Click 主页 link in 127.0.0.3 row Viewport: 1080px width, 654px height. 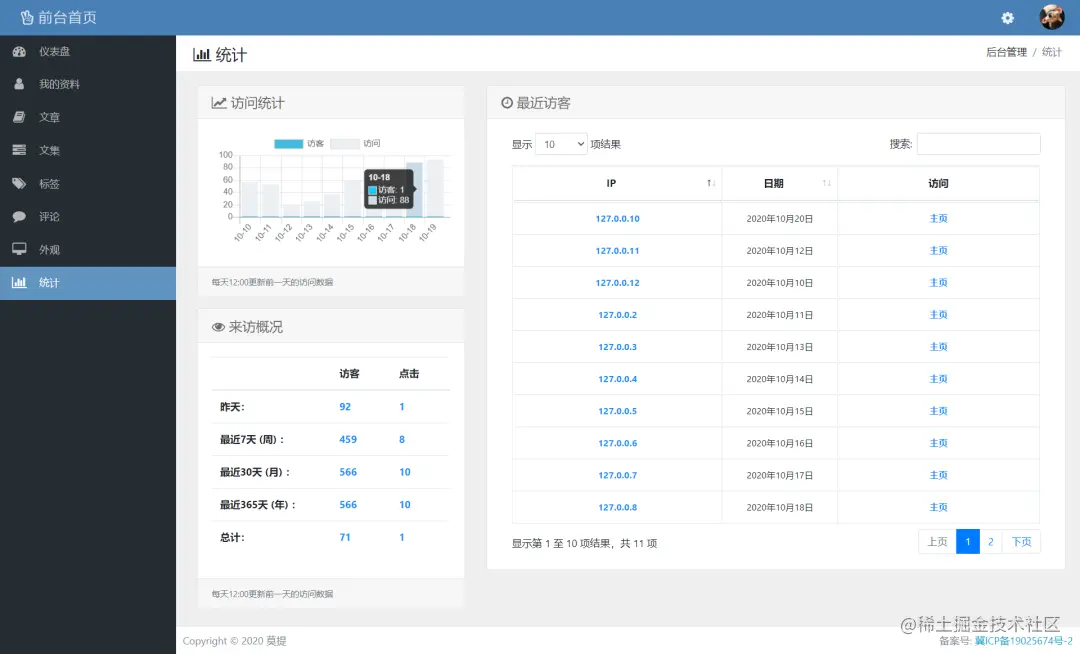point(938,346)
